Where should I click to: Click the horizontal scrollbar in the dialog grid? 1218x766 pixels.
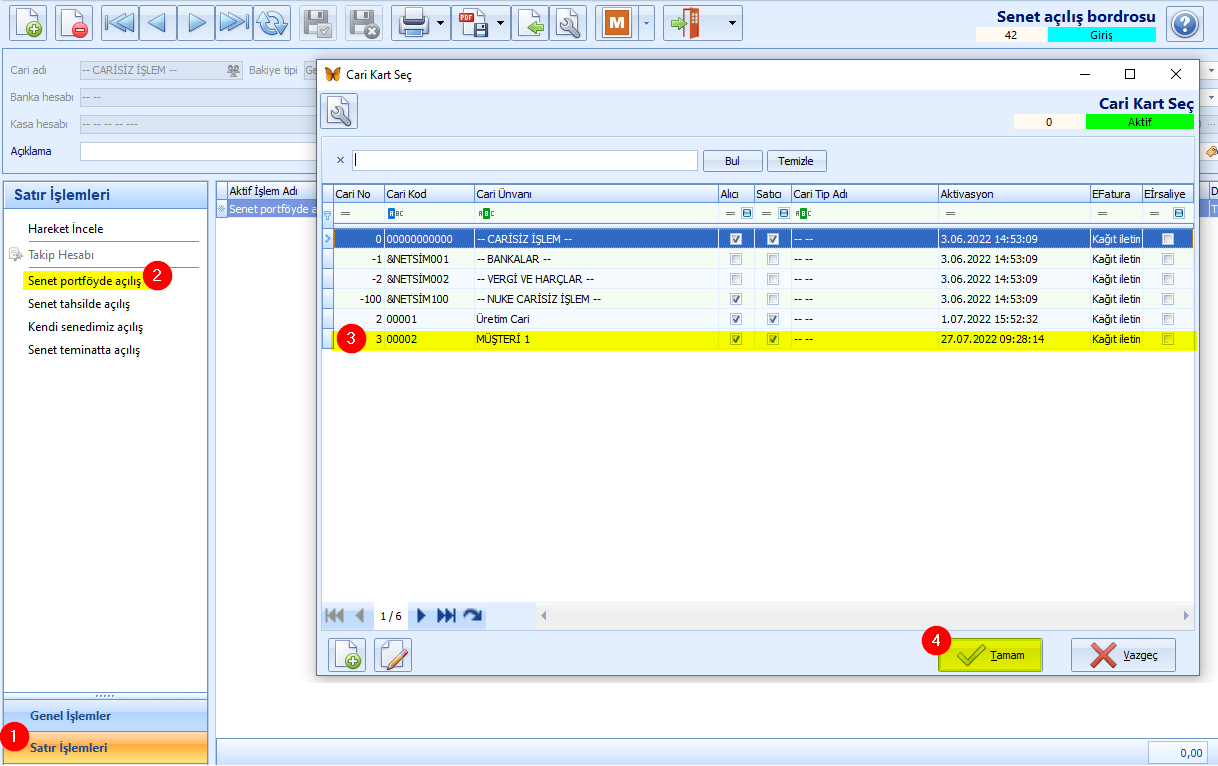[x=860, y=616]
